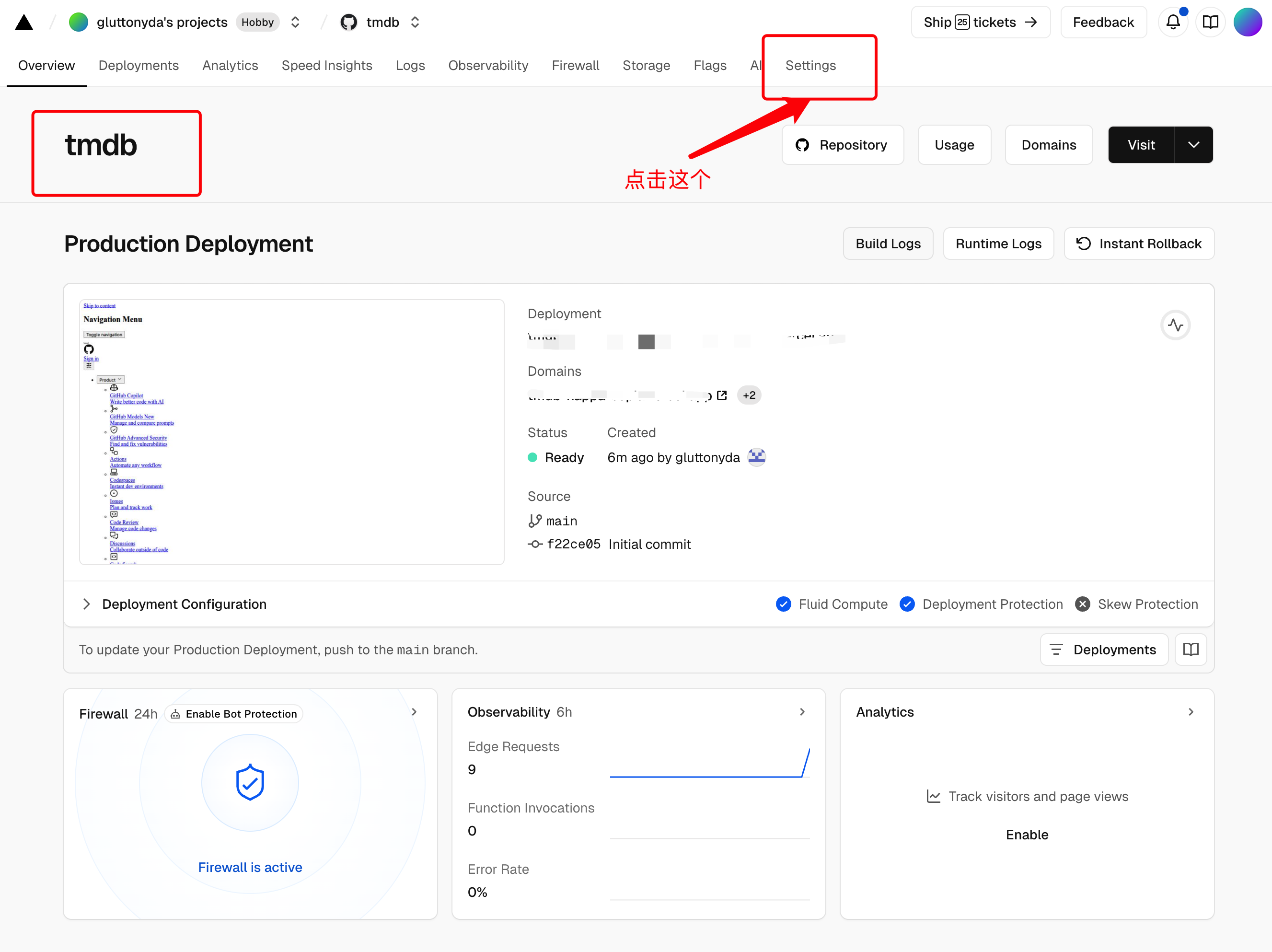The width and height of the screenshot is (1272, 952).
Task: Open the Usage button
Action: click(x=954, y=145)
